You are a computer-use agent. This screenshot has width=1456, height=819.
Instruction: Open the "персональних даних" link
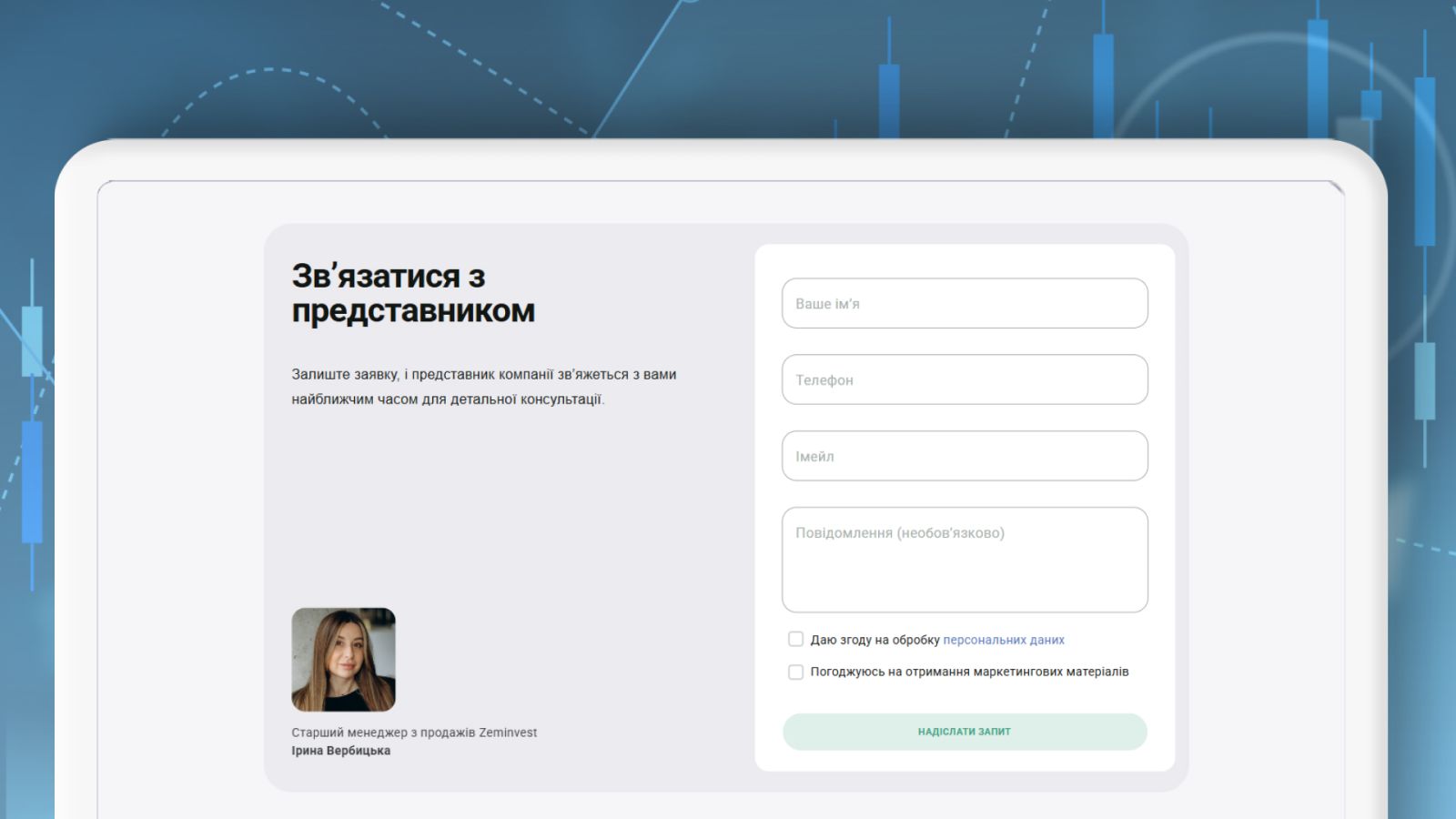1003,641
